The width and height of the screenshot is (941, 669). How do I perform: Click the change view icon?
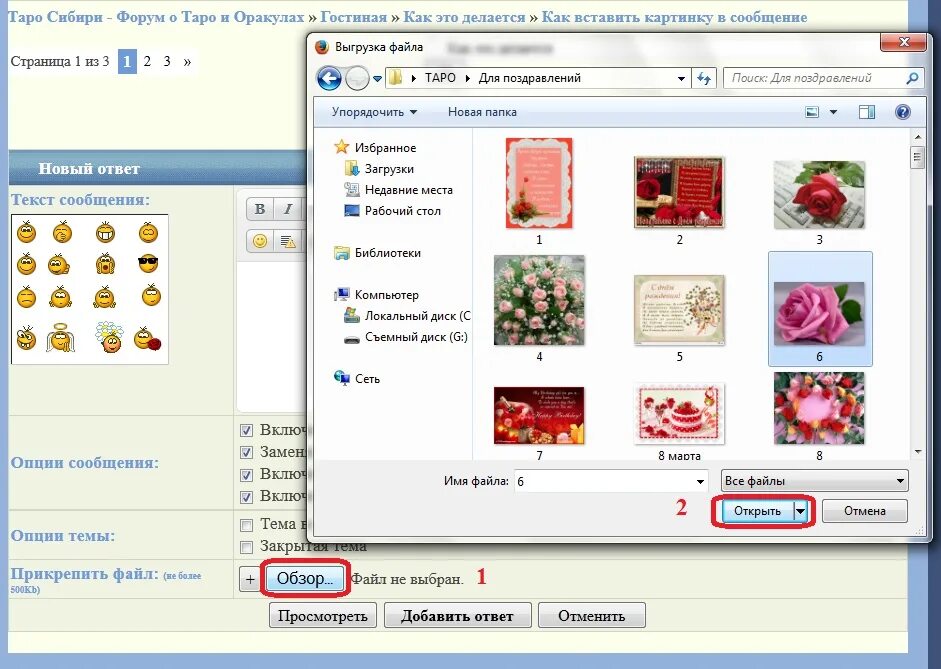coord(812,112)
